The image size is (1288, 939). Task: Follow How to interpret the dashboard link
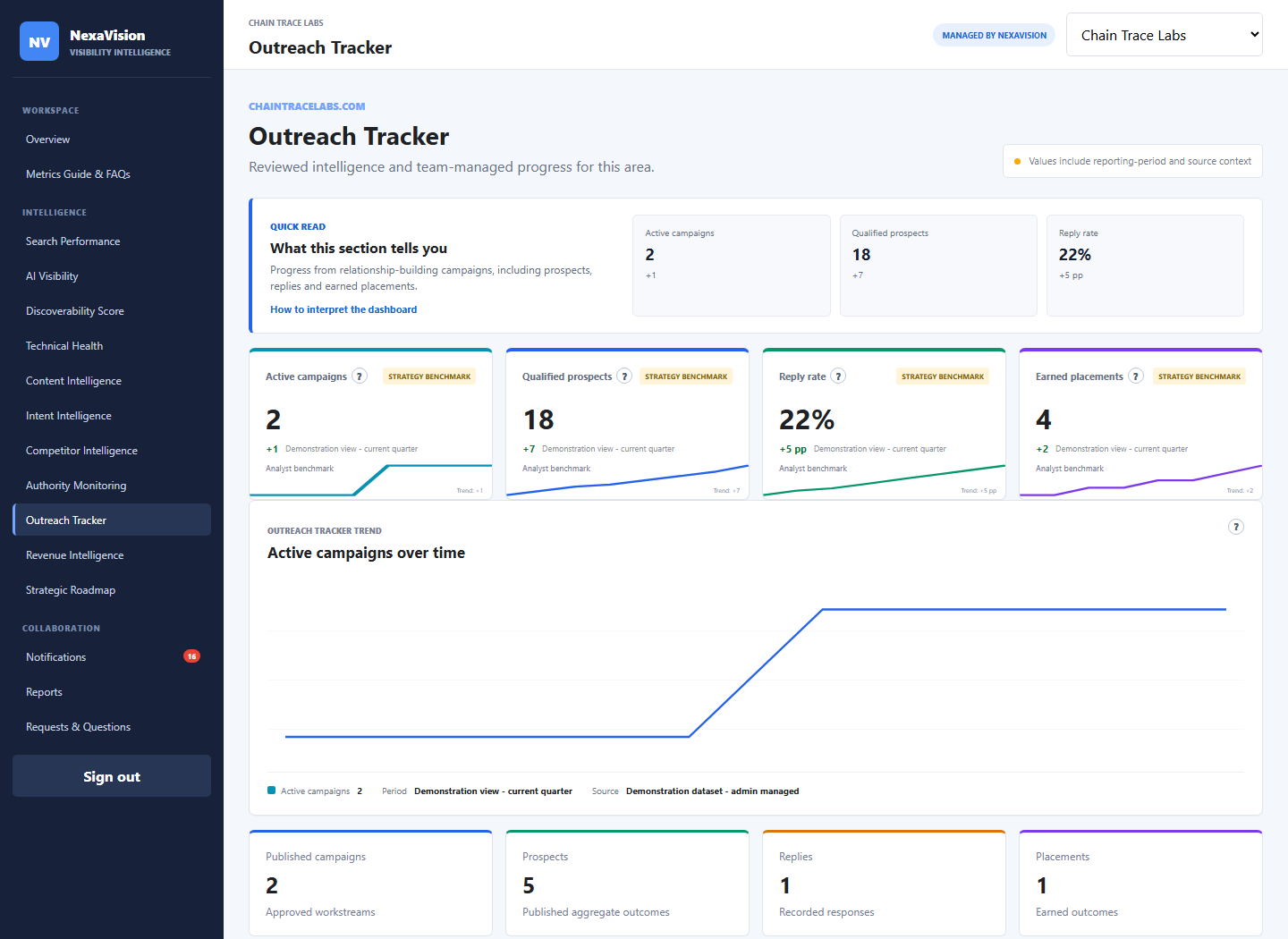(x=343, y=309)
